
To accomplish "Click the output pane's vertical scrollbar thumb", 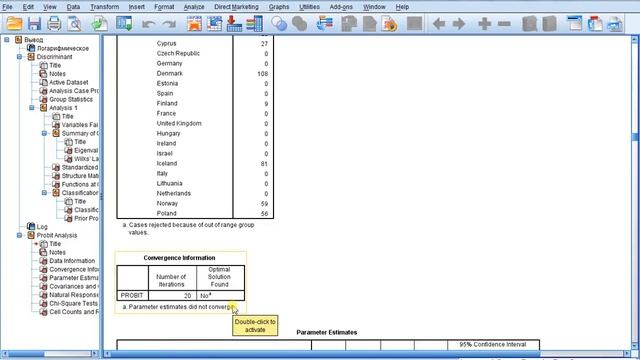I will pos(635,136).
